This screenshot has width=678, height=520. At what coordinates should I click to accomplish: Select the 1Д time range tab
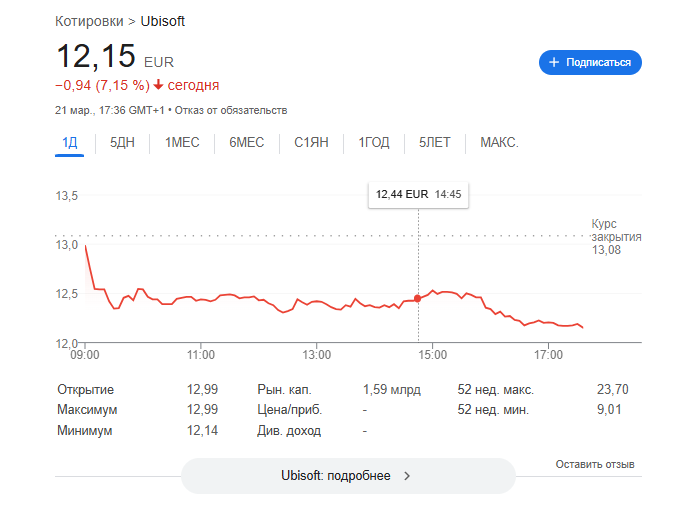tap(69, 143)
